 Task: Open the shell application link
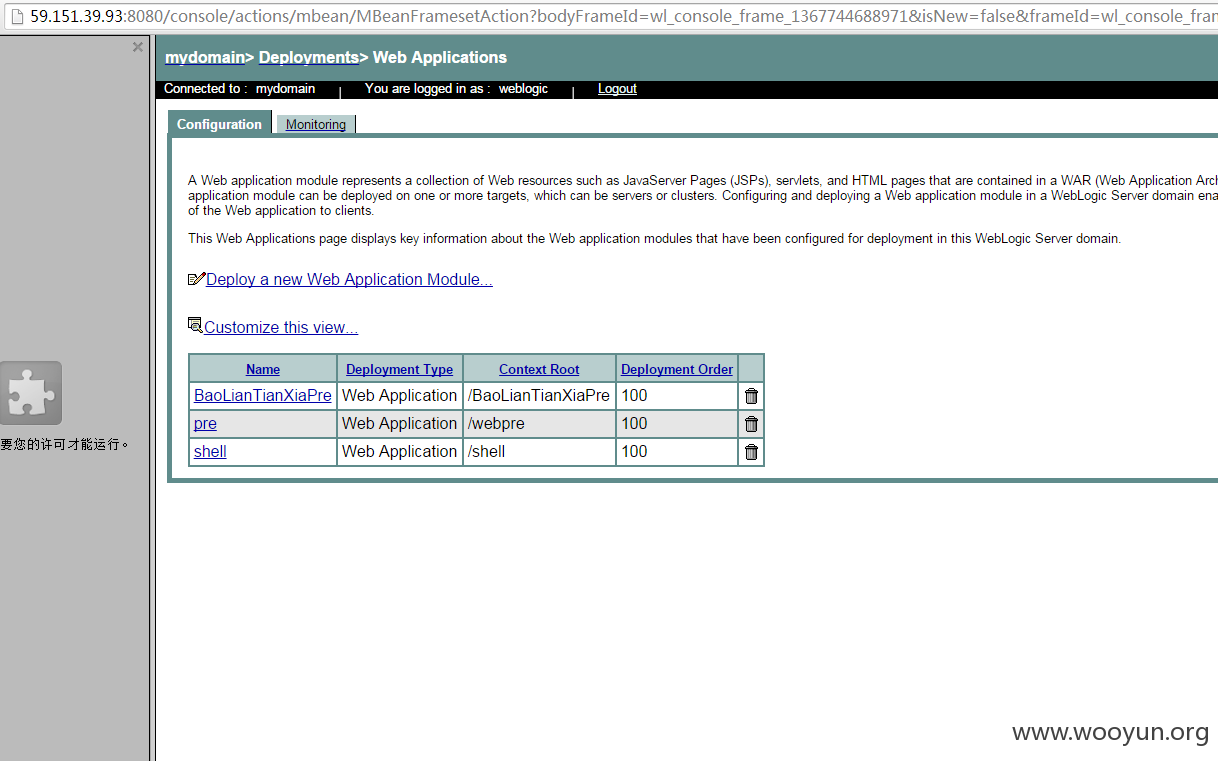click(210, 452)
